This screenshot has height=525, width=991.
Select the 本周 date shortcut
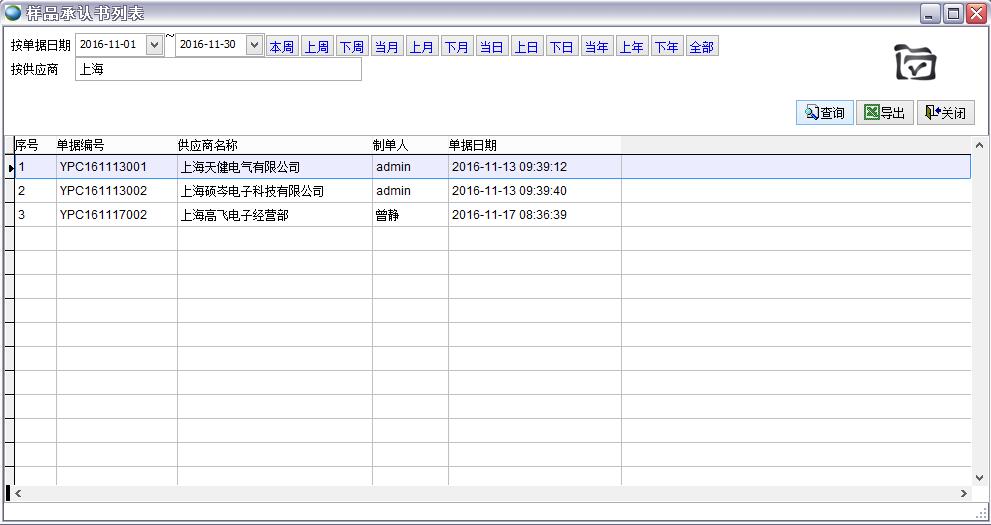[x=282, y=47]
